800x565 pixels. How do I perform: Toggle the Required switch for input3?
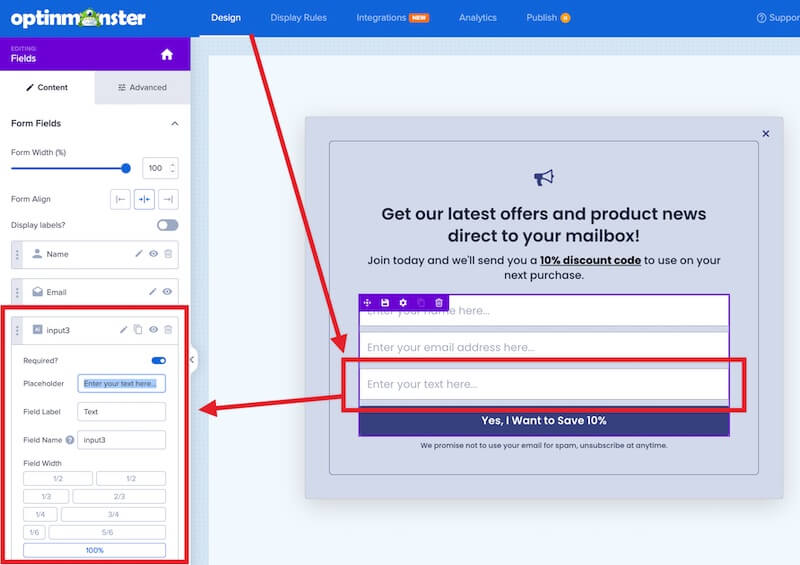click(159, 360)
